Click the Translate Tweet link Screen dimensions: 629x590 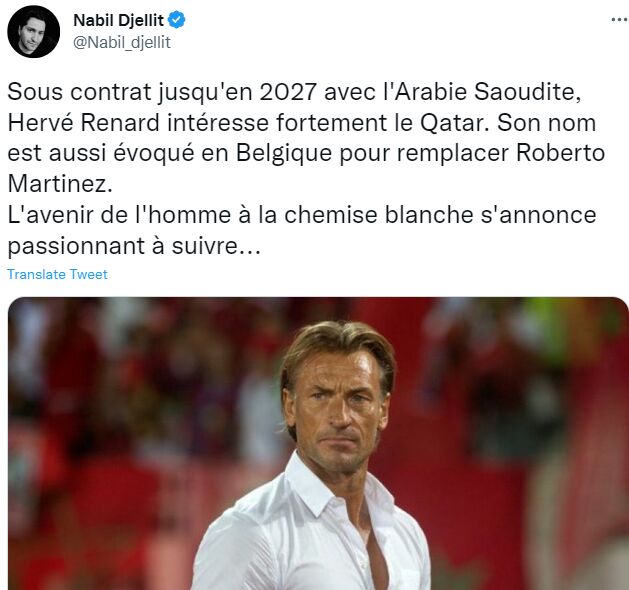[57, 274]
